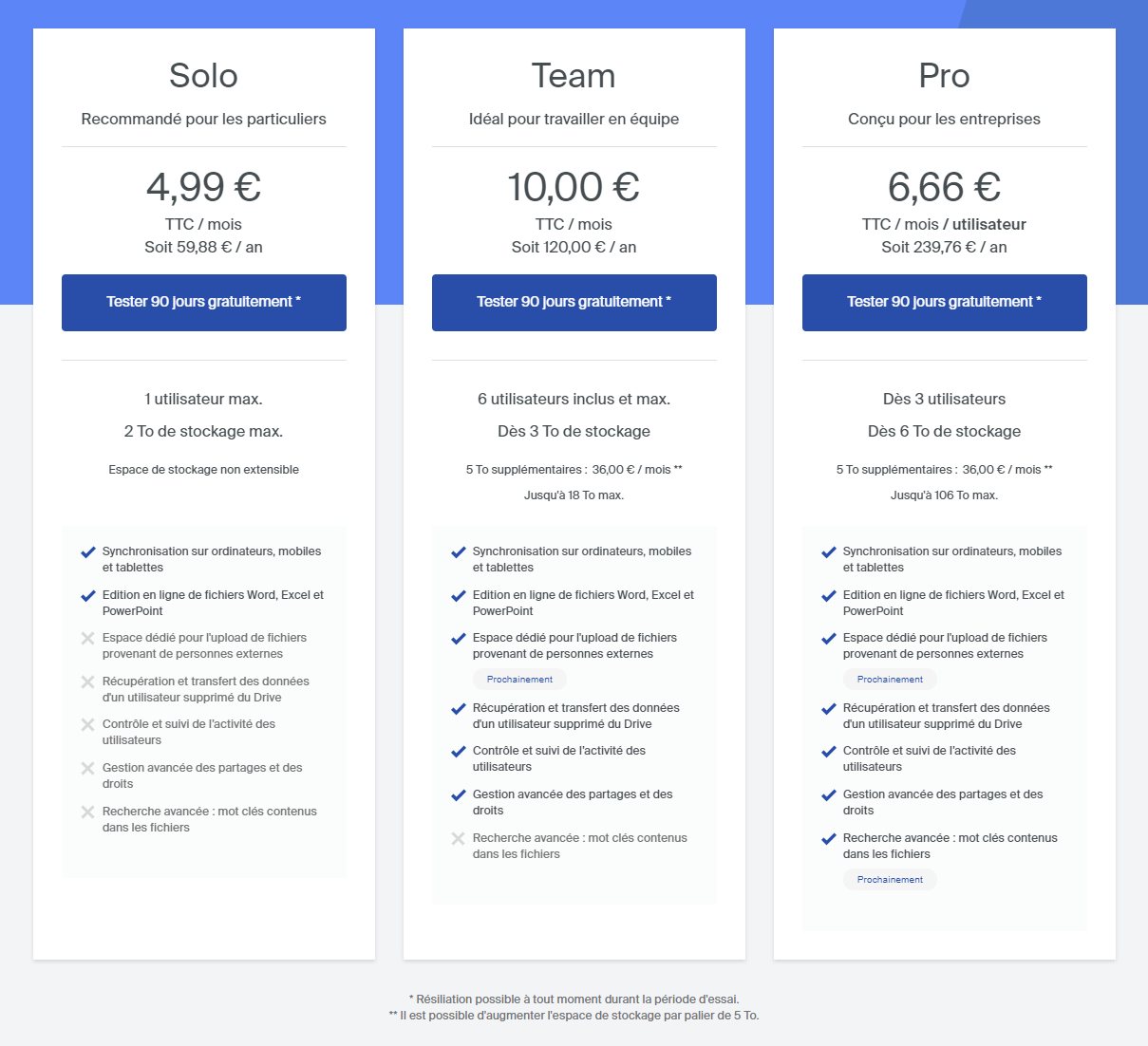Click Pro checkmark beside Recherche avancée
The height and width of the screenshot is (1046, 1148).
829,838
